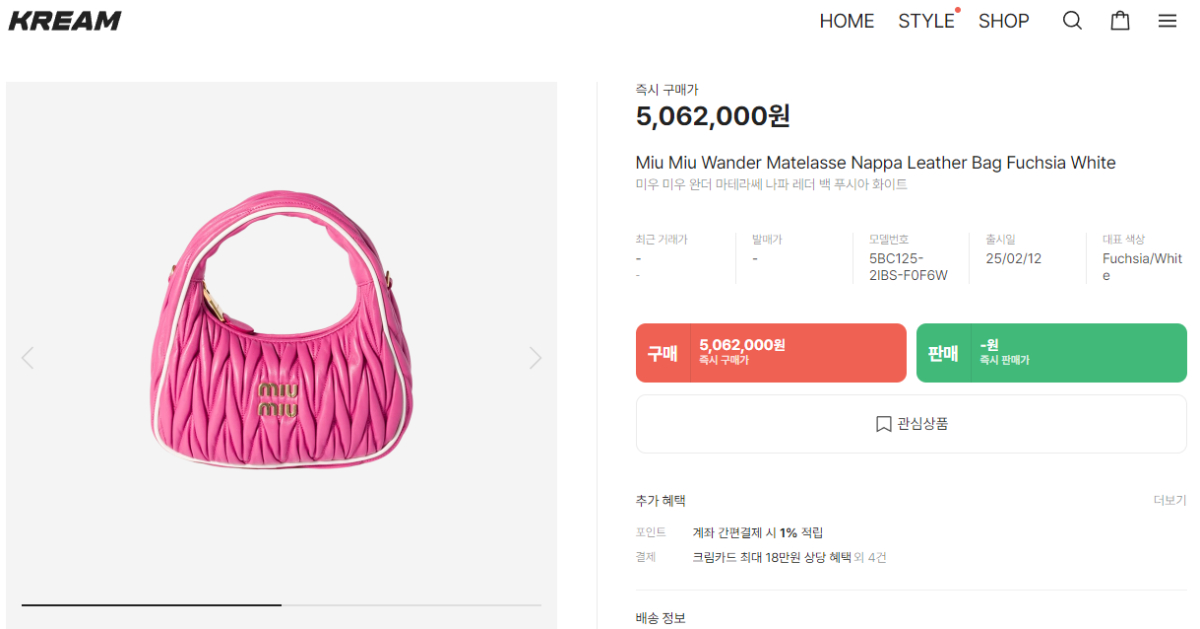Click the image carousel progress bar

pyautogui.click(x=281, y=605)
